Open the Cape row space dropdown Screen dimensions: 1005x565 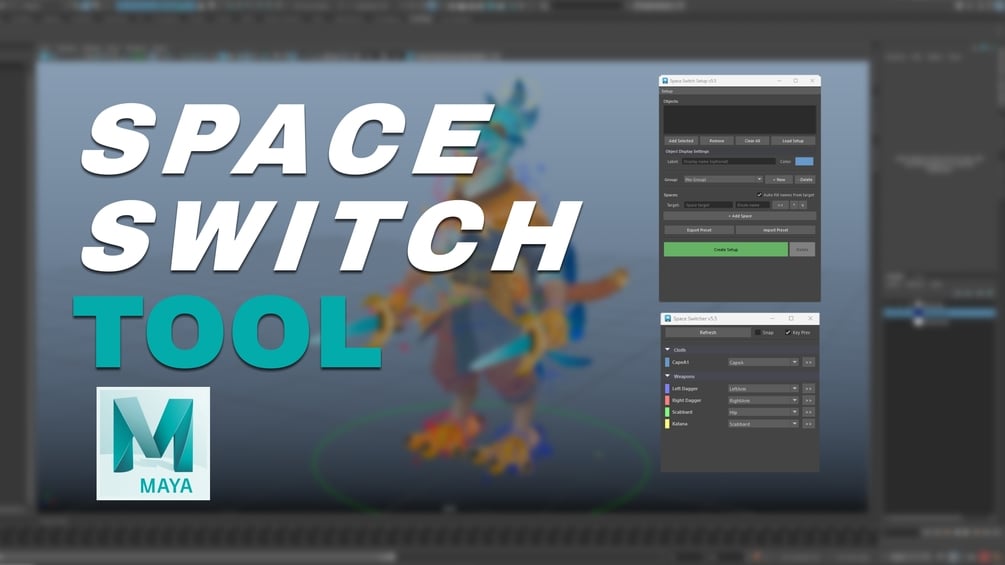click(763, 363)
